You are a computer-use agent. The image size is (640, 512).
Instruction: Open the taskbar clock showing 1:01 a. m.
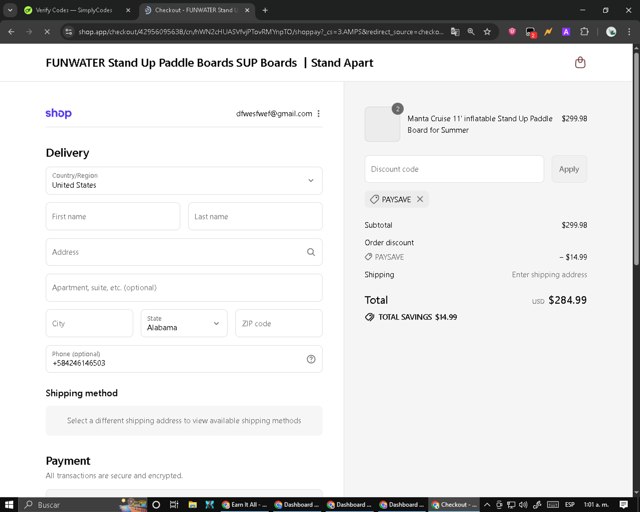596,505
